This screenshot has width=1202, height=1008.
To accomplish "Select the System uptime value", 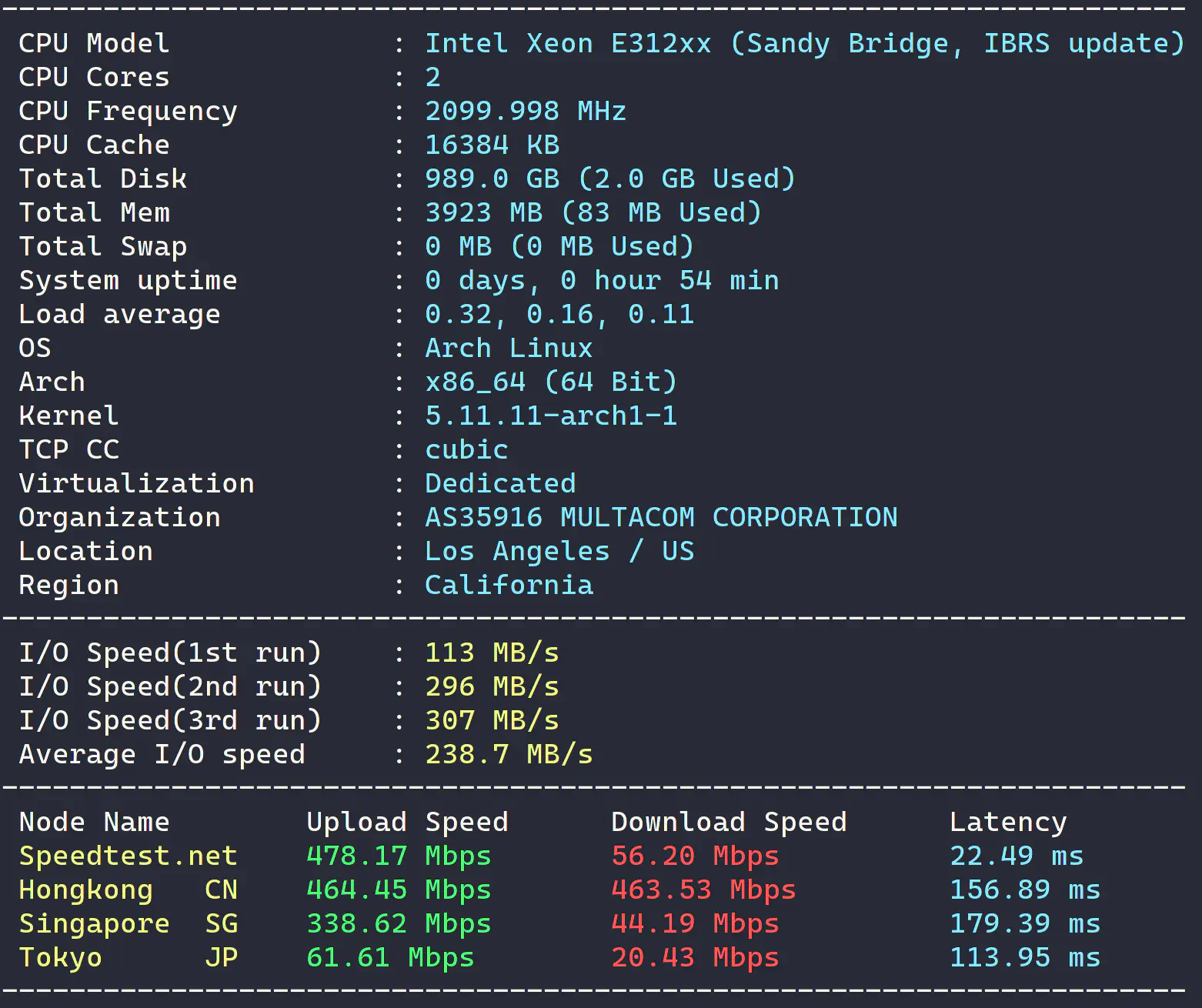I will point(601,280).
